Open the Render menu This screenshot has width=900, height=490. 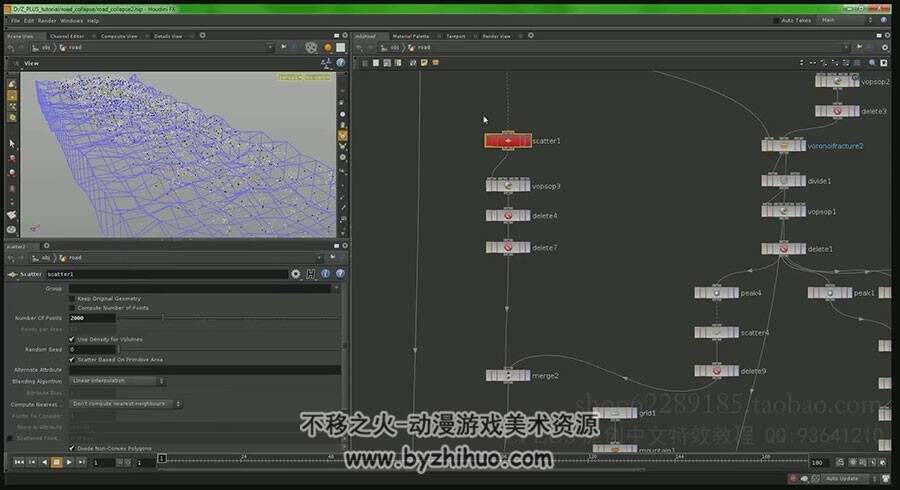47,21
